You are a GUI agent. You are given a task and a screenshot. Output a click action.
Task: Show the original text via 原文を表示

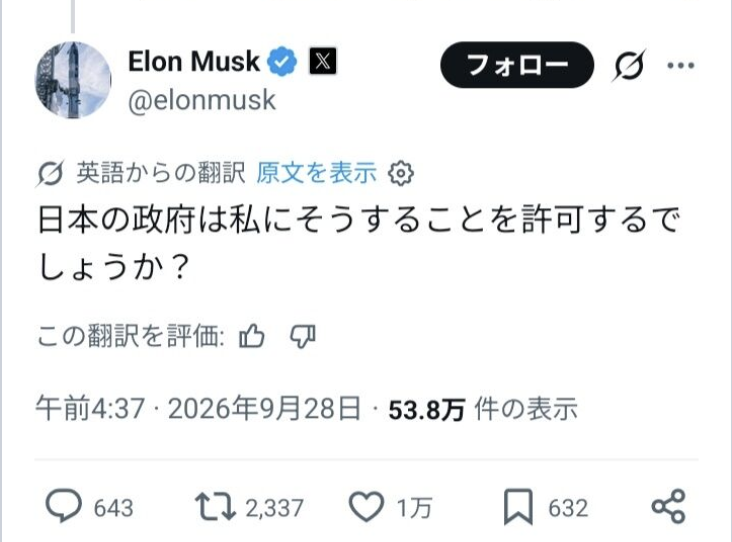click(x=316, y=173)
